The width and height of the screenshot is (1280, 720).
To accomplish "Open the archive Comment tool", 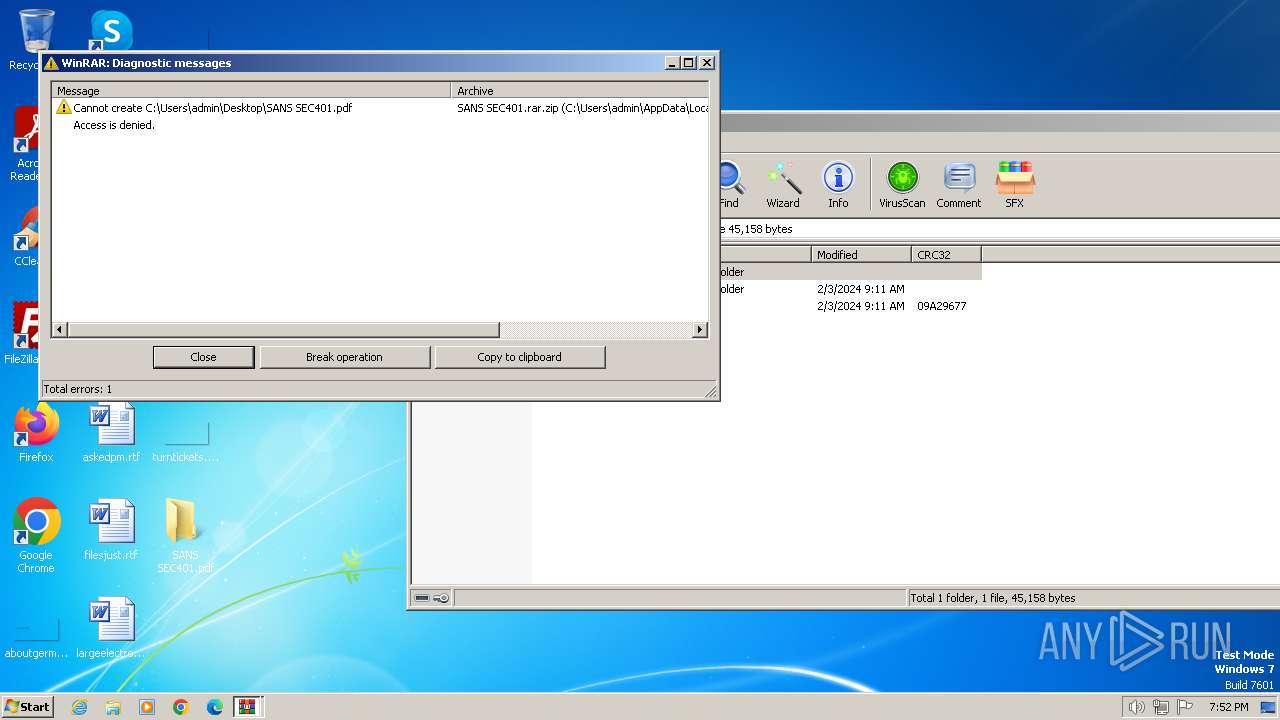I will (x=959, y=185).
